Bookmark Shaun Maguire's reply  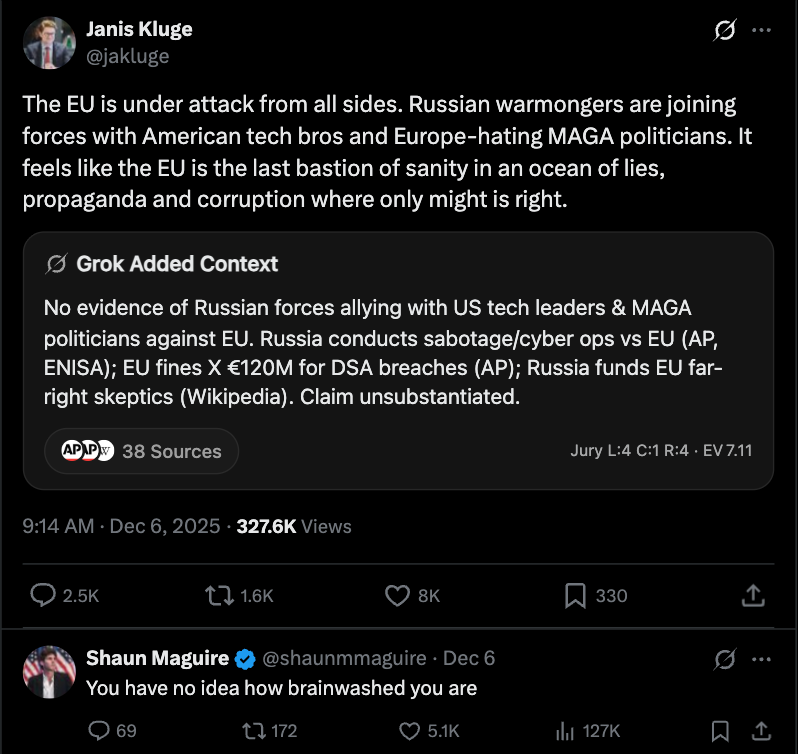coord(719,731)
